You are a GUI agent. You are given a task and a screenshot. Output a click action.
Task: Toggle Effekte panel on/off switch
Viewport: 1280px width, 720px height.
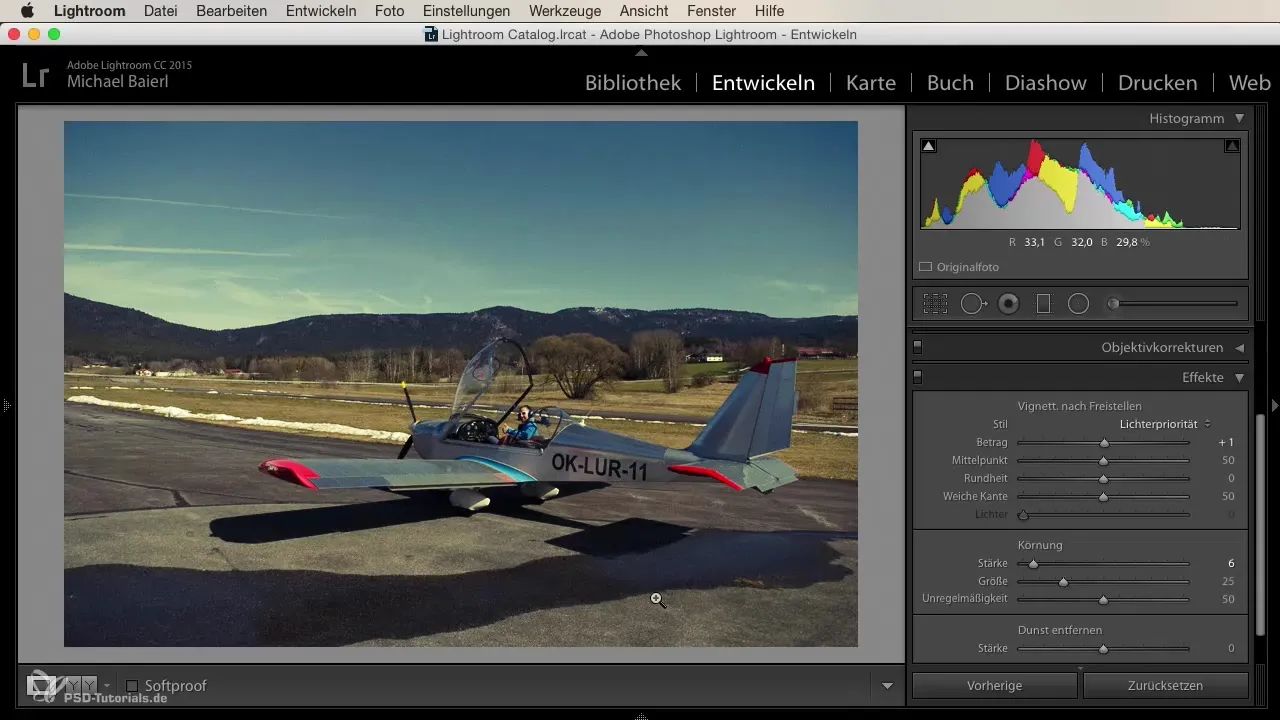tap(918, 378)
